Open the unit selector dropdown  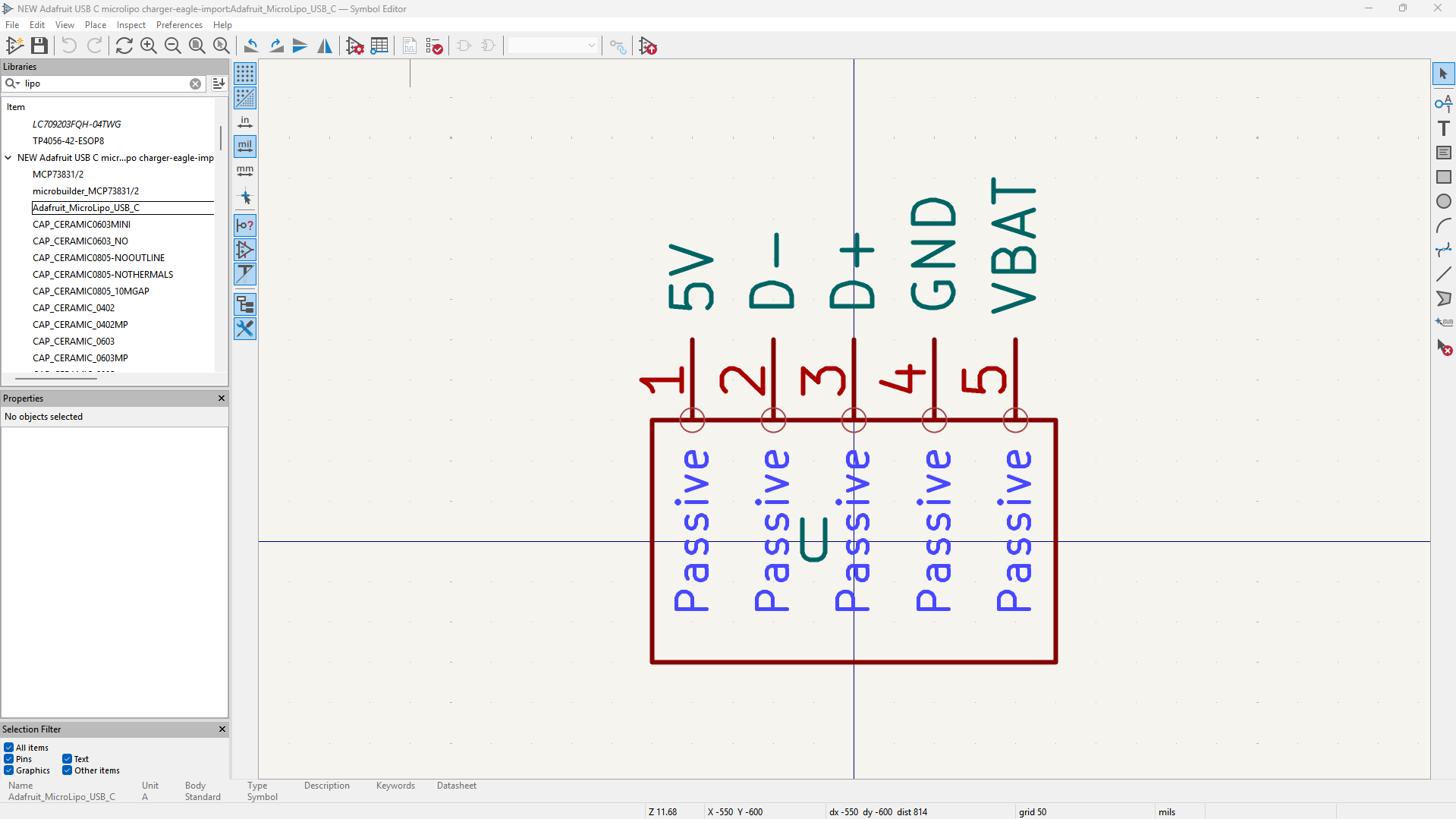coord(553,46)
